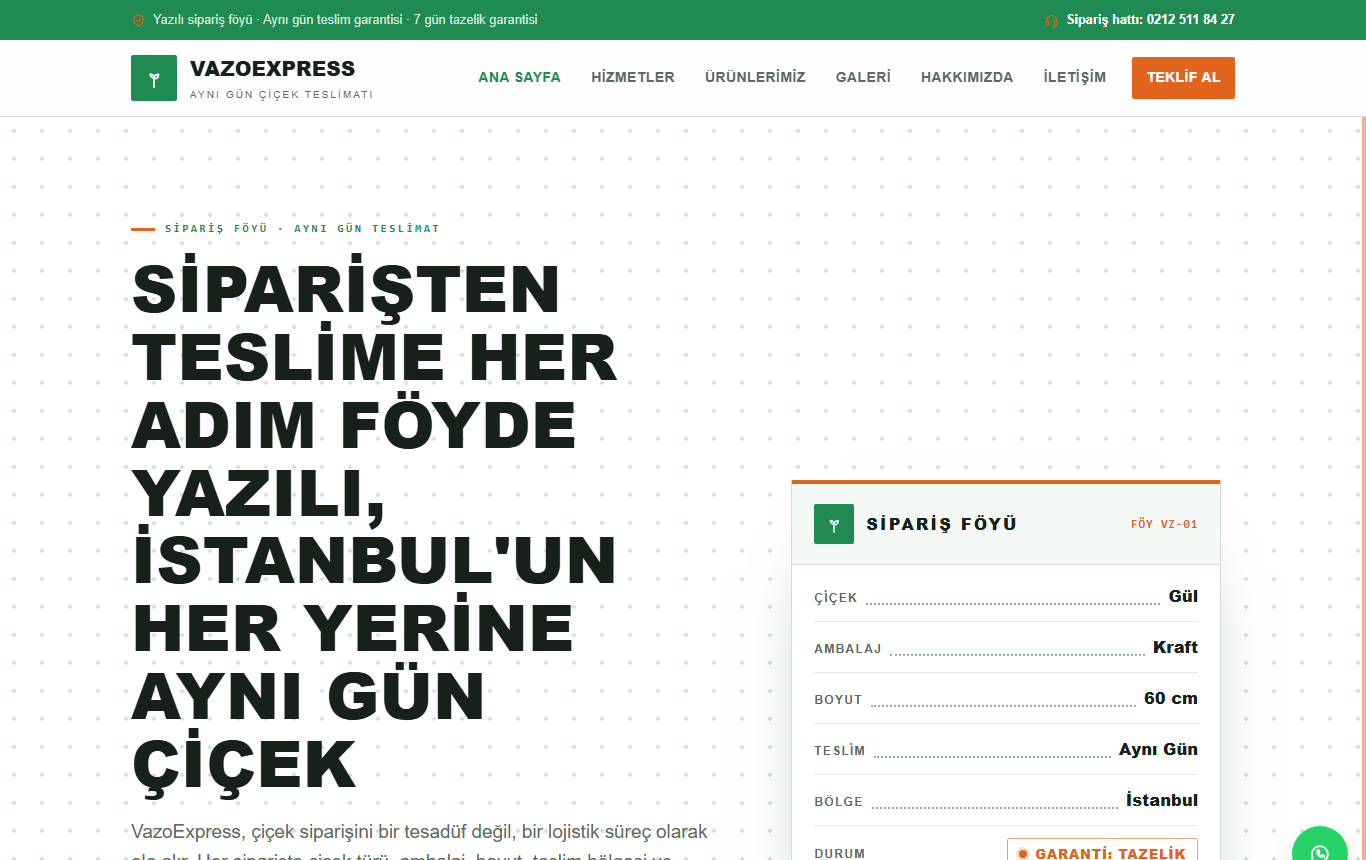Click the sprout icon in Sipariş Föyü card
Image resolution: width=1366 pixels, height=860 pixels.
pyautogui.click(x=834, y=524)
